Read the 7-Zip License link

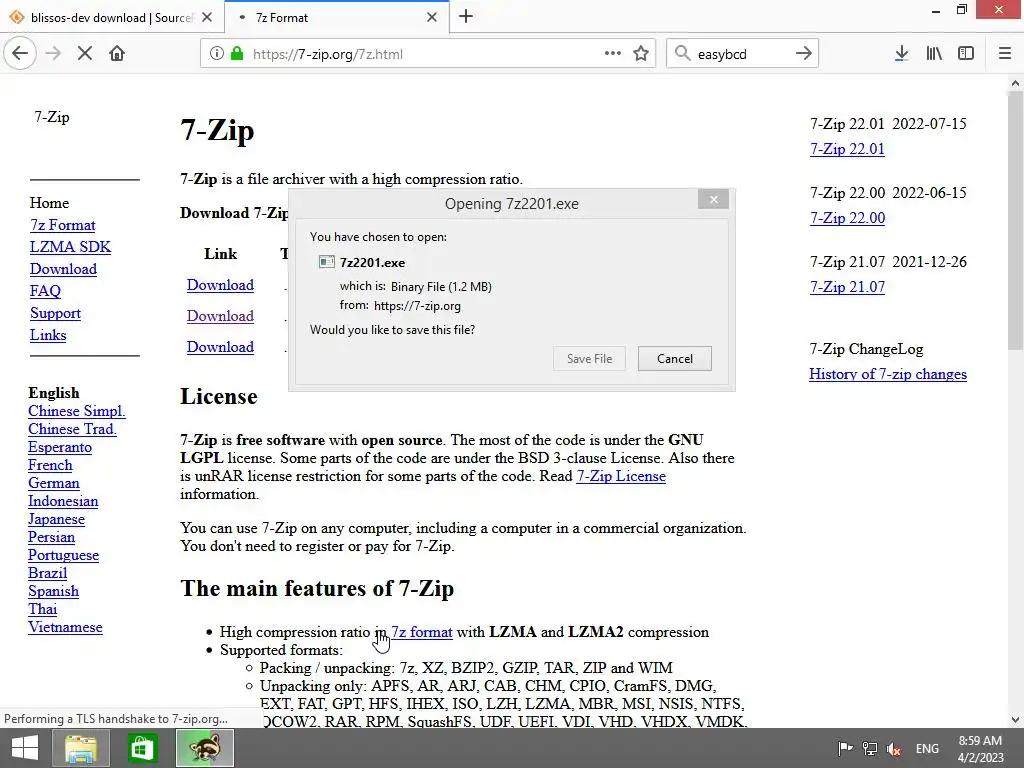coord(621,476)
